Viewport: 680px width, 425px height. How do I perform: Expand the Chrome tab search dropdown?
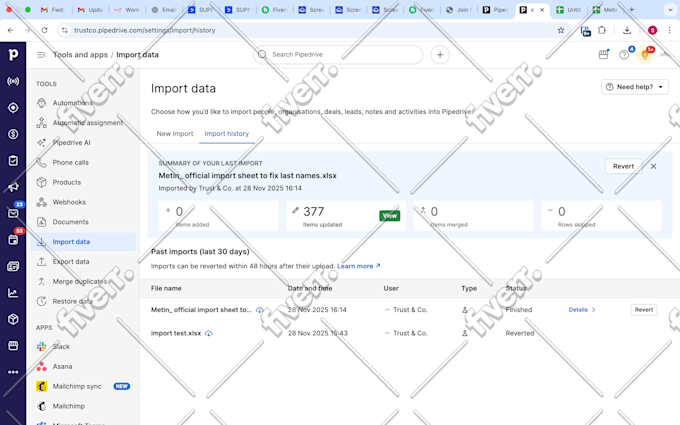click(670, 10)
